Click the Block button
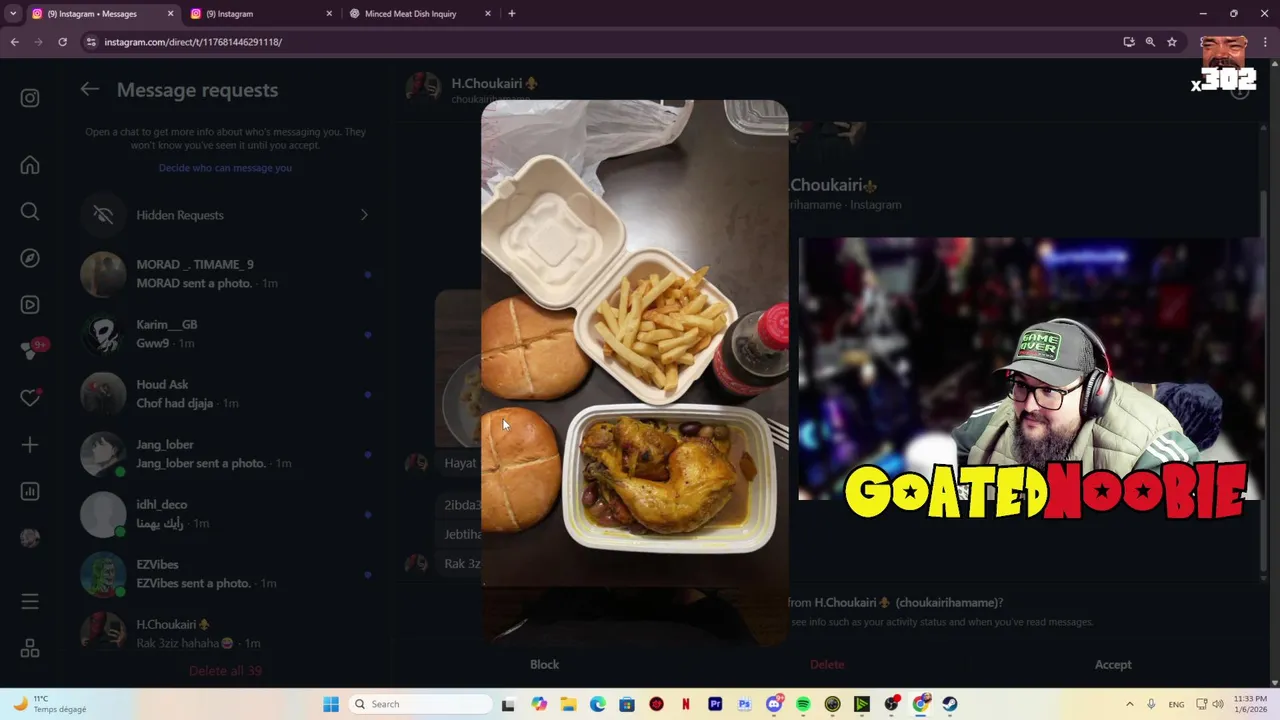The image size is (1280, 720). [x=544, y=664]
